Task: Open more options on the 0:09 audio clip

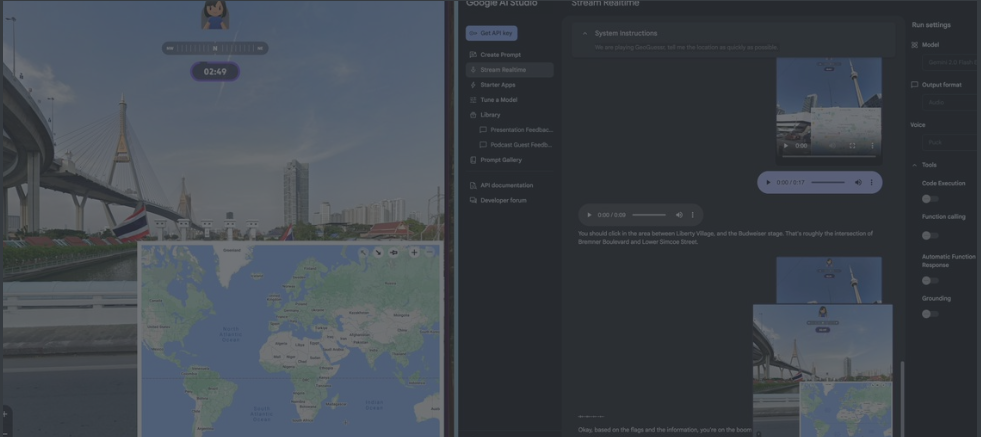Action: 693,215
